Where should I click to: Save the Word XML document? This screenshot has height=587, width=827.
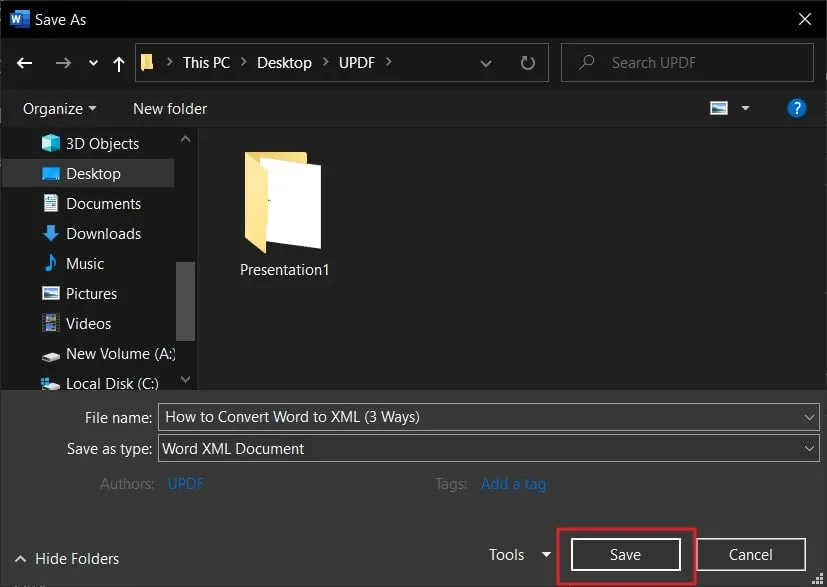pyautogui.click(x=624, y=554)
